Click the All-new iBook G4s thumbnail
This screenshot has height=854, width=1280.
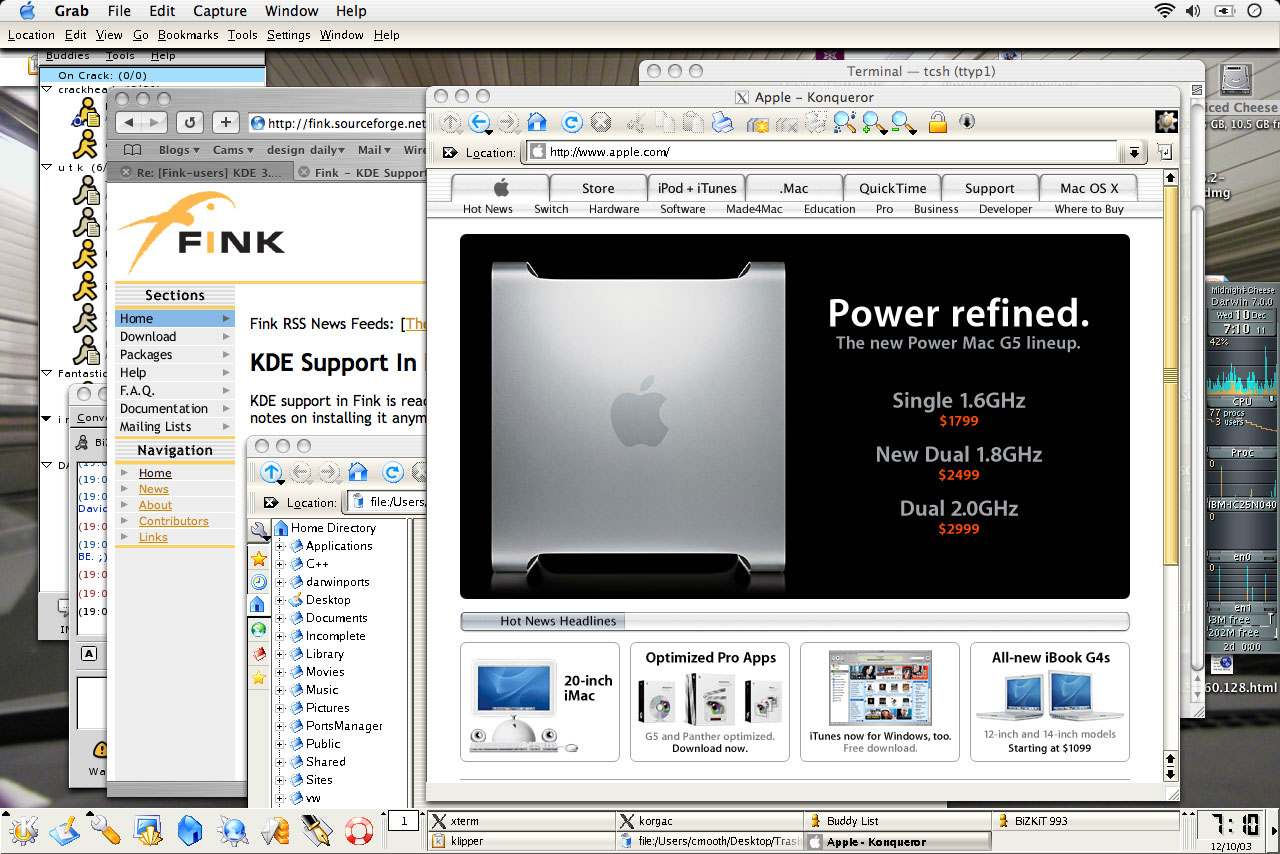[x=1051, y=702]
